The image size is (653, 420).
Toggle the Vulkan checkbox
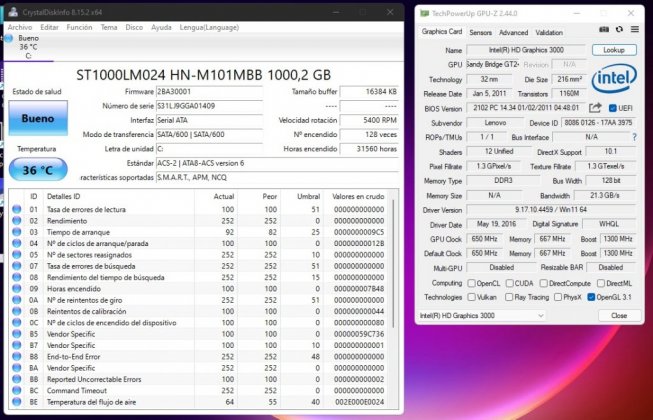coord(471,297)
